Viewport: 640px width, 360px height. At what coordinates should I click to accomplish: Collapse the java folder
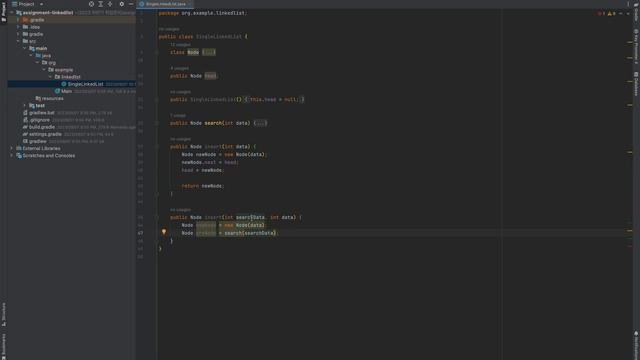click(x=31, y=56)
